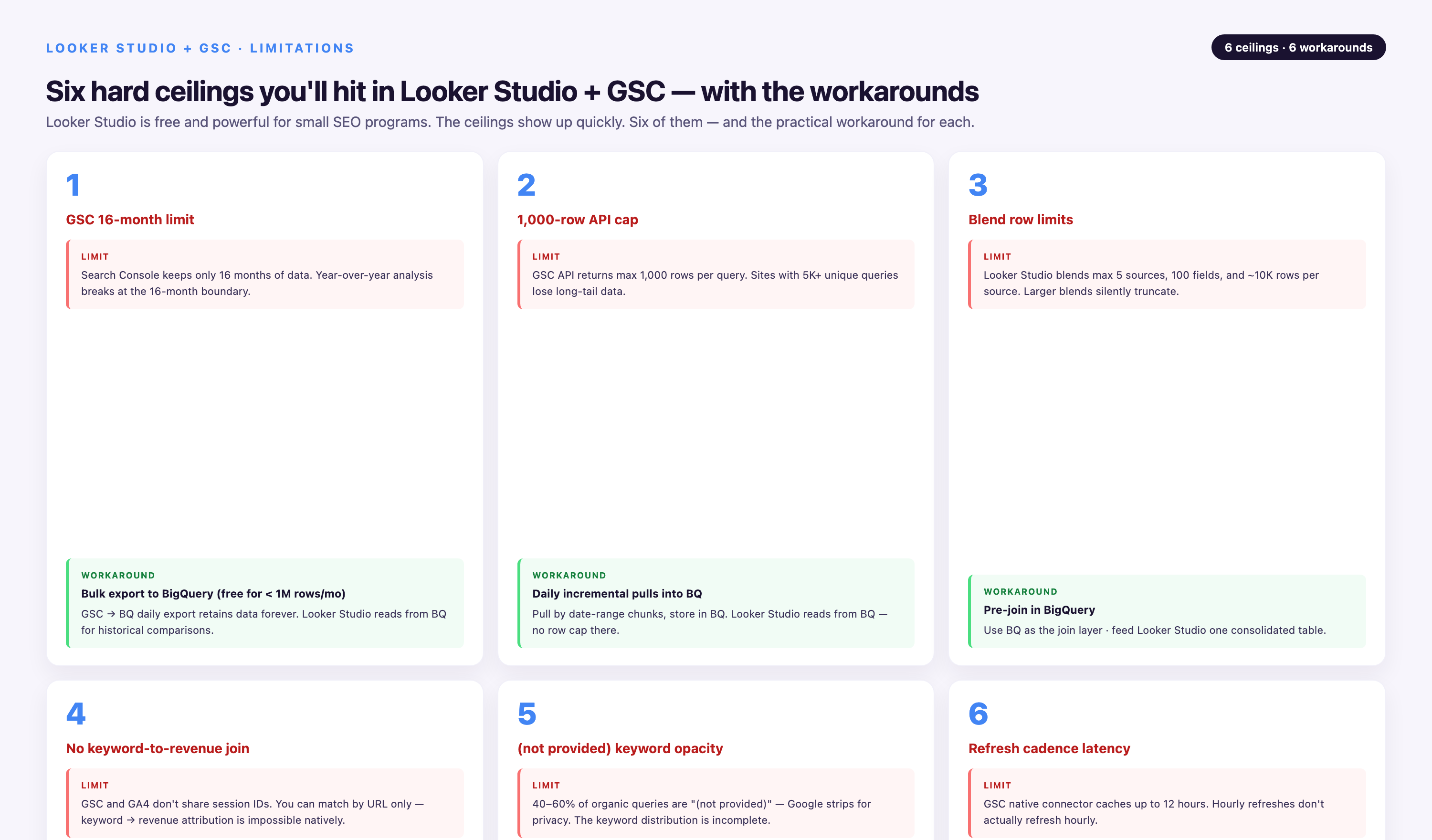Click text 'GSC API returns max 1,000 rows'

click(x=715, y=283)
